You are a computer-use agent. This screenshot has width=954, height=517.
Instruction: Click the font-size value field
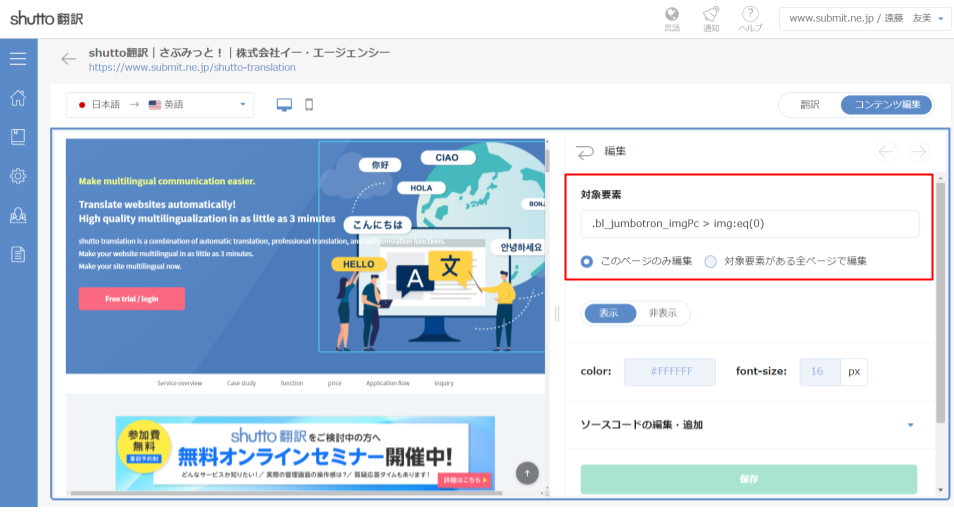pyautogui.click(x=820, y=372)
